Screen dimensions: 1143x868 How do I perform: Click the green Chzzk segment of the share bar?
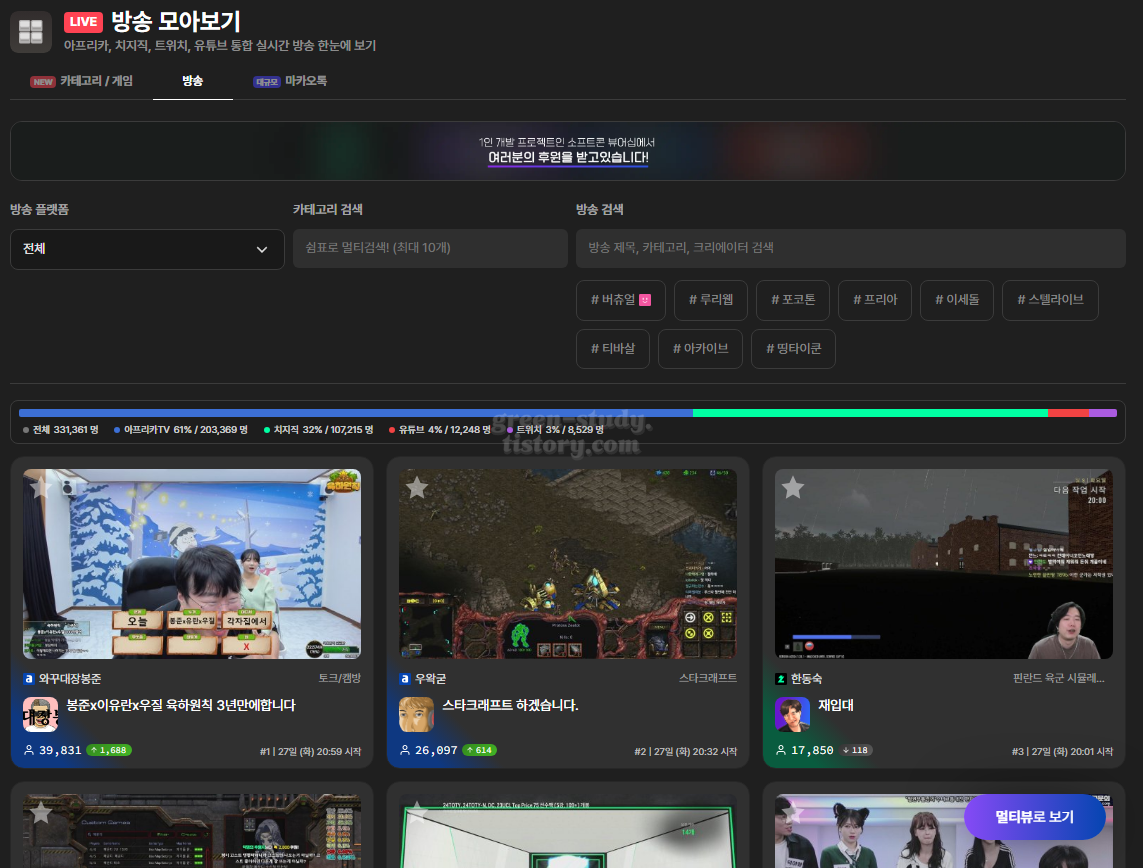(870, 413)
